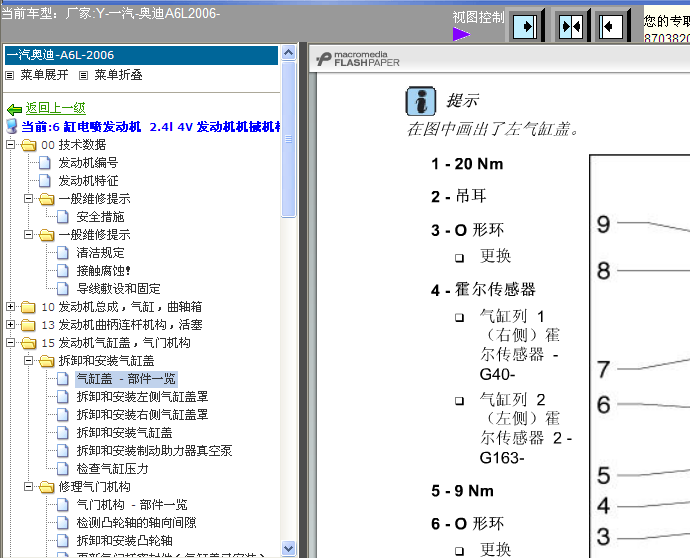Click the left-pointing view control arrow button
This screenshot has height=558, width=690.
coord(612,26)
